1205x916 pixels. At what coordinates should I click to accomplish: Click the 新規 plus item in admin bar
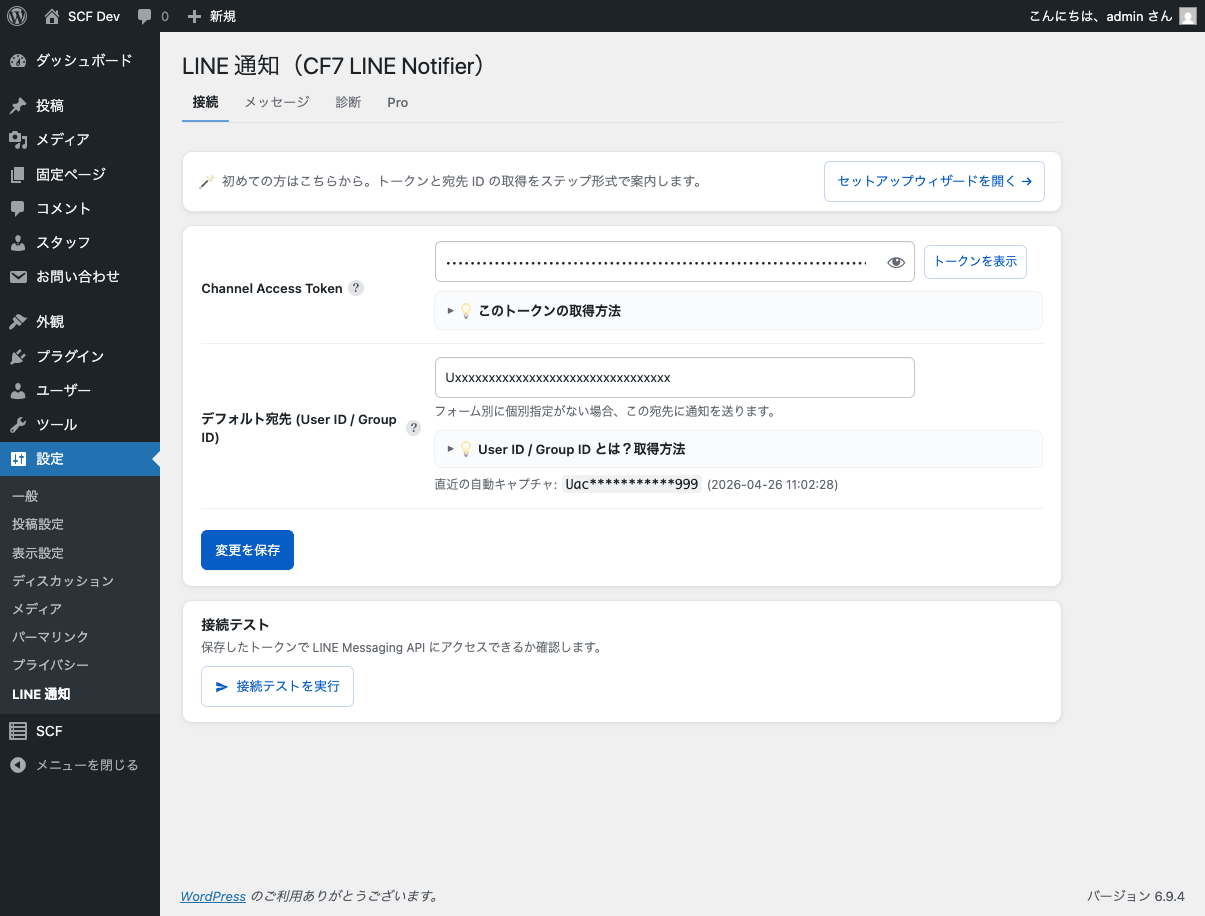[212, 16]
